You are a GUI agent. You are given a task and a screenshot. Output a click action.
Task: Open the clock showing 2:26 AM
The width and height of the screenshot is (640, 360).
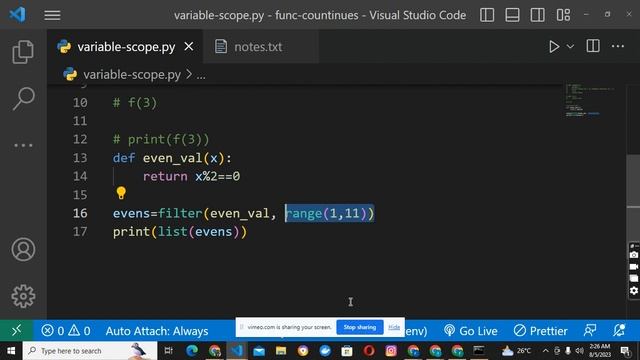pos(600,351)
